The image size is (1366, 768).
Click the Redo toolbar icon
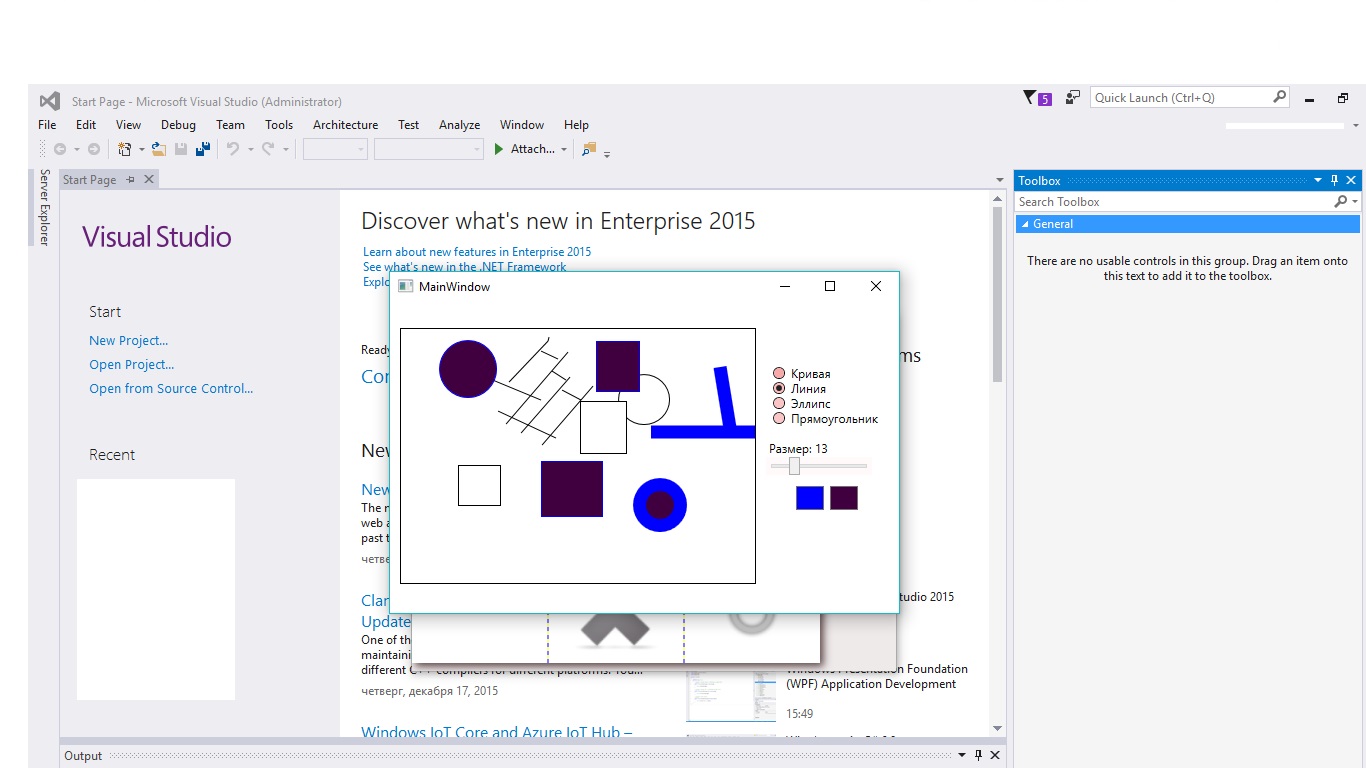(x=268, y=149)
